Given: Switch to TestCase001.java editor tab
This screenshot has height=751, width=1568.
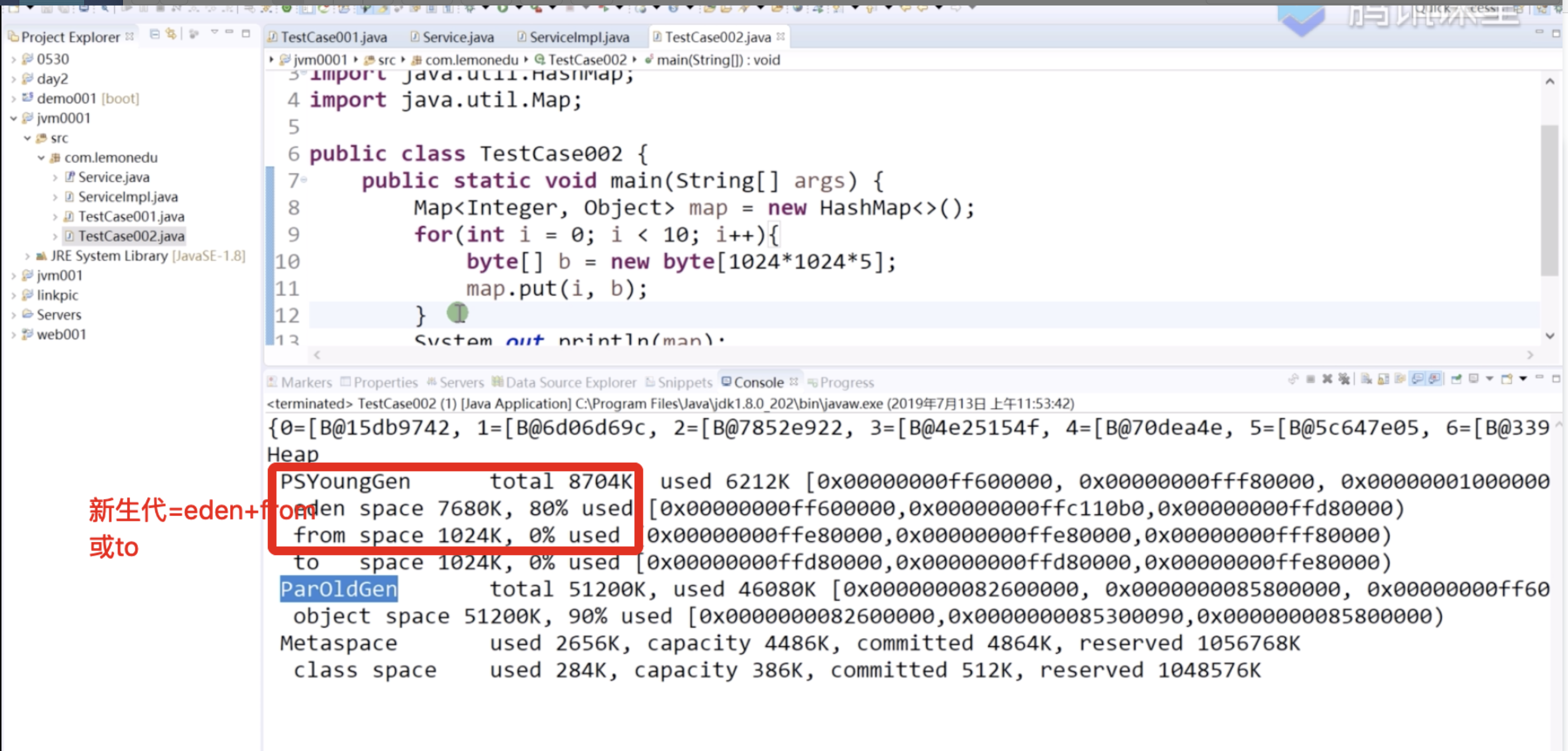Looking at the screenshot, I should (334, 37).
